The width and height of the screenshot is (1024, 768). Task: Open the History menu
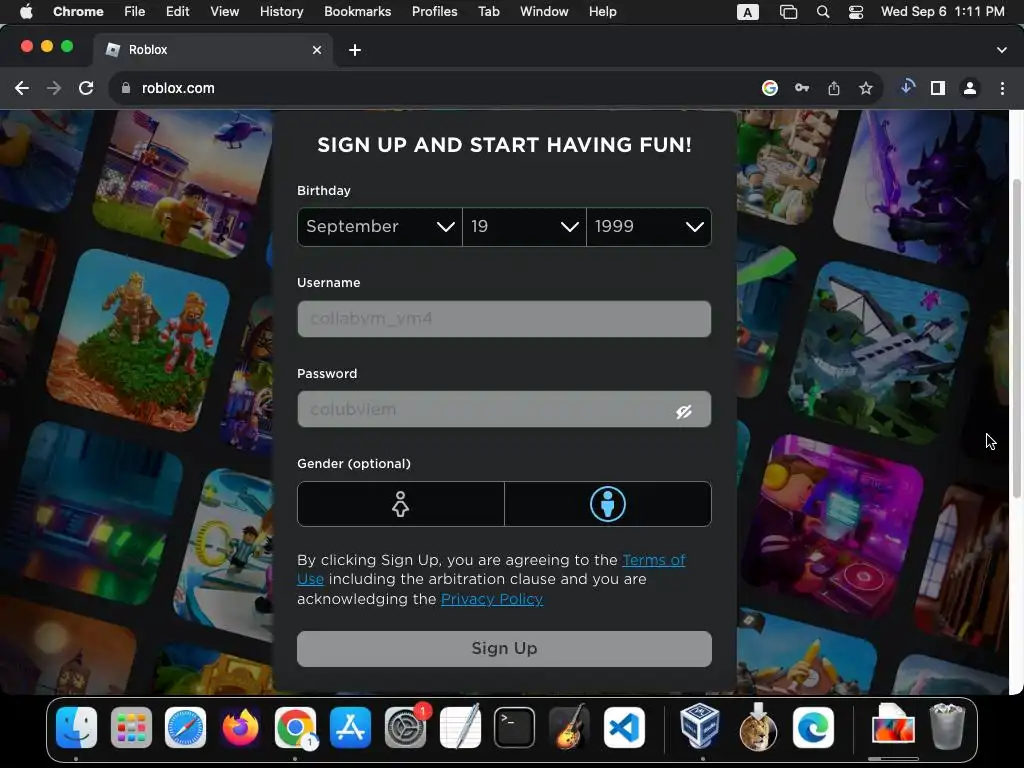click(x=281, y=11)
